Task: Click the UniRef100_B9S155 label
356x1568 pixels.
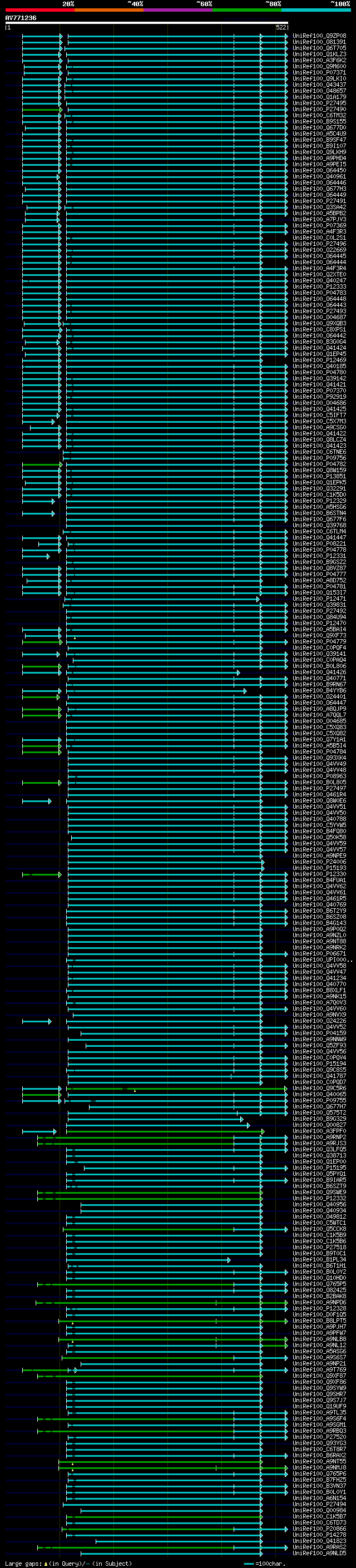Action: [319, 122]
